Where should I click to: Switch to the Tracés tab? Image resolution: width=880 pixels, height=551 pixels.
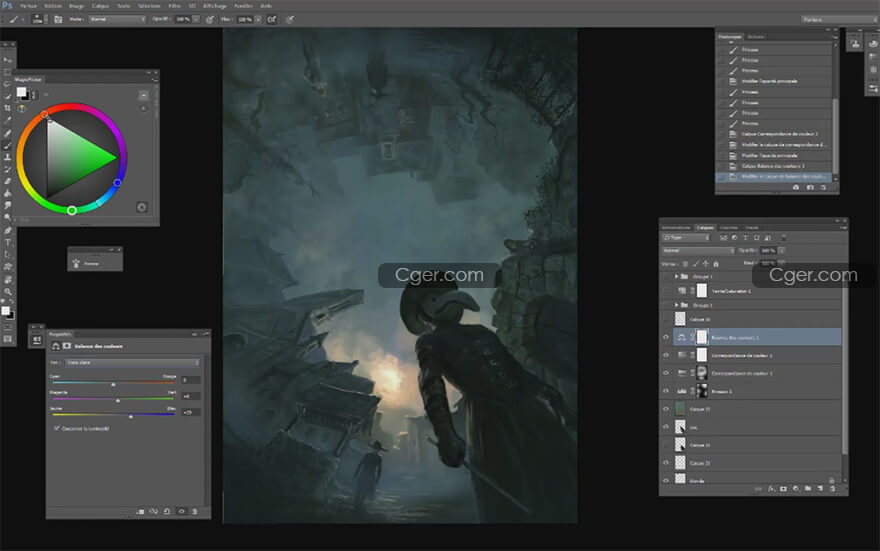coord(751,227)
